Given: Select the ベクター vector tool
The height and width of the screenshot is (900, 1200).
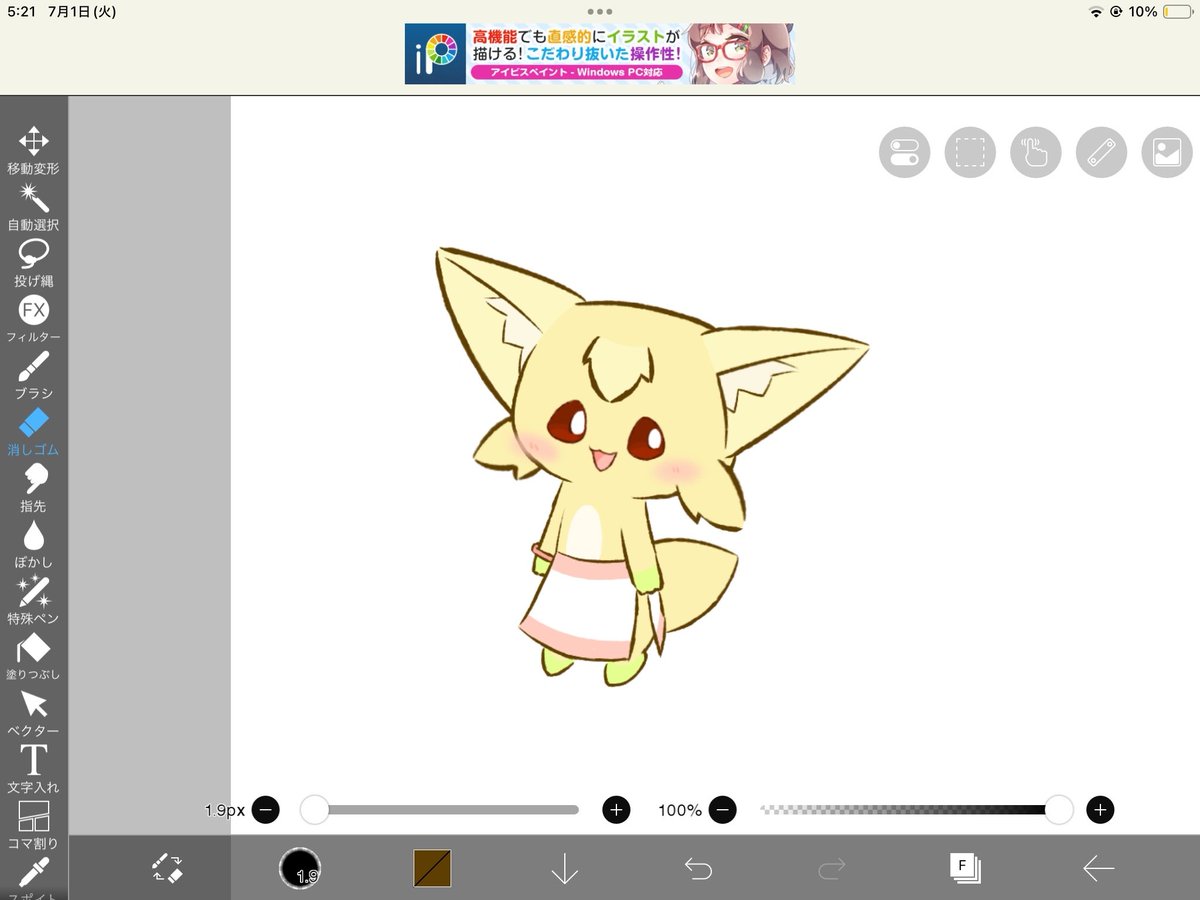Looking at the screenshot, I should click(x=33, y=712).
